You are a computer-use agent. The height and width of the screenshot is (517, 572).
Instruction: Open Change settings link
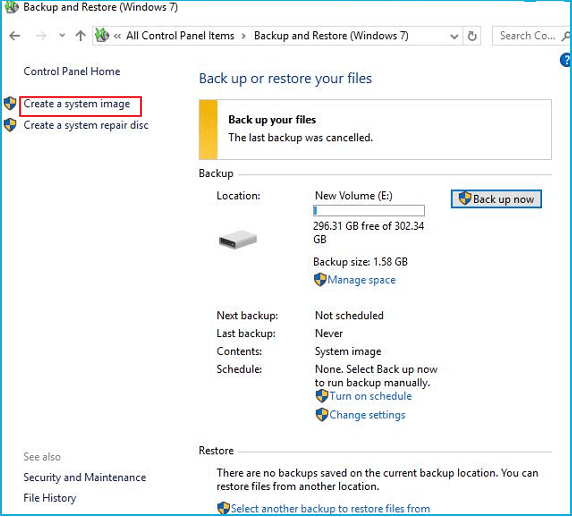click(367, 415)
